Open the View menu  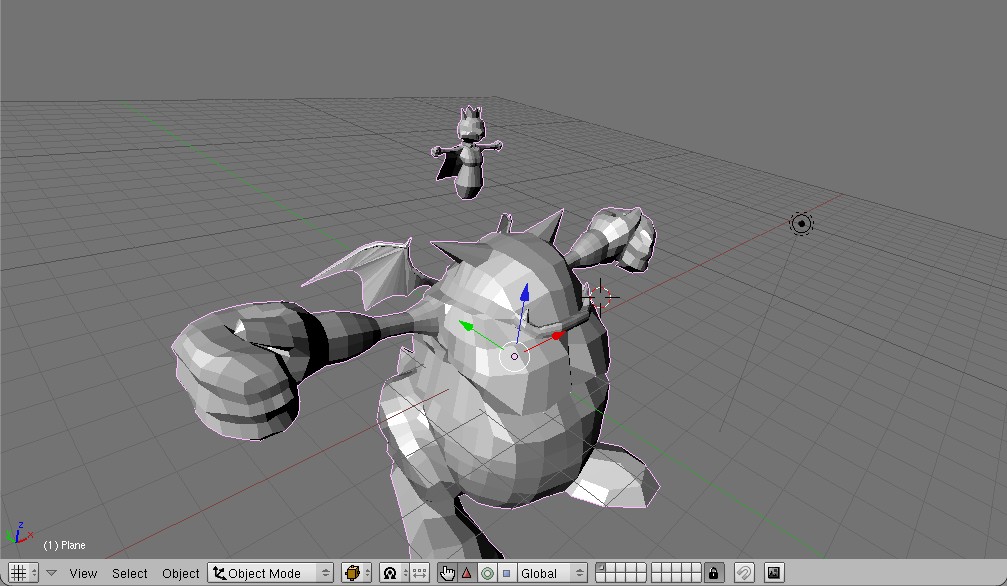tap(83, 573)
